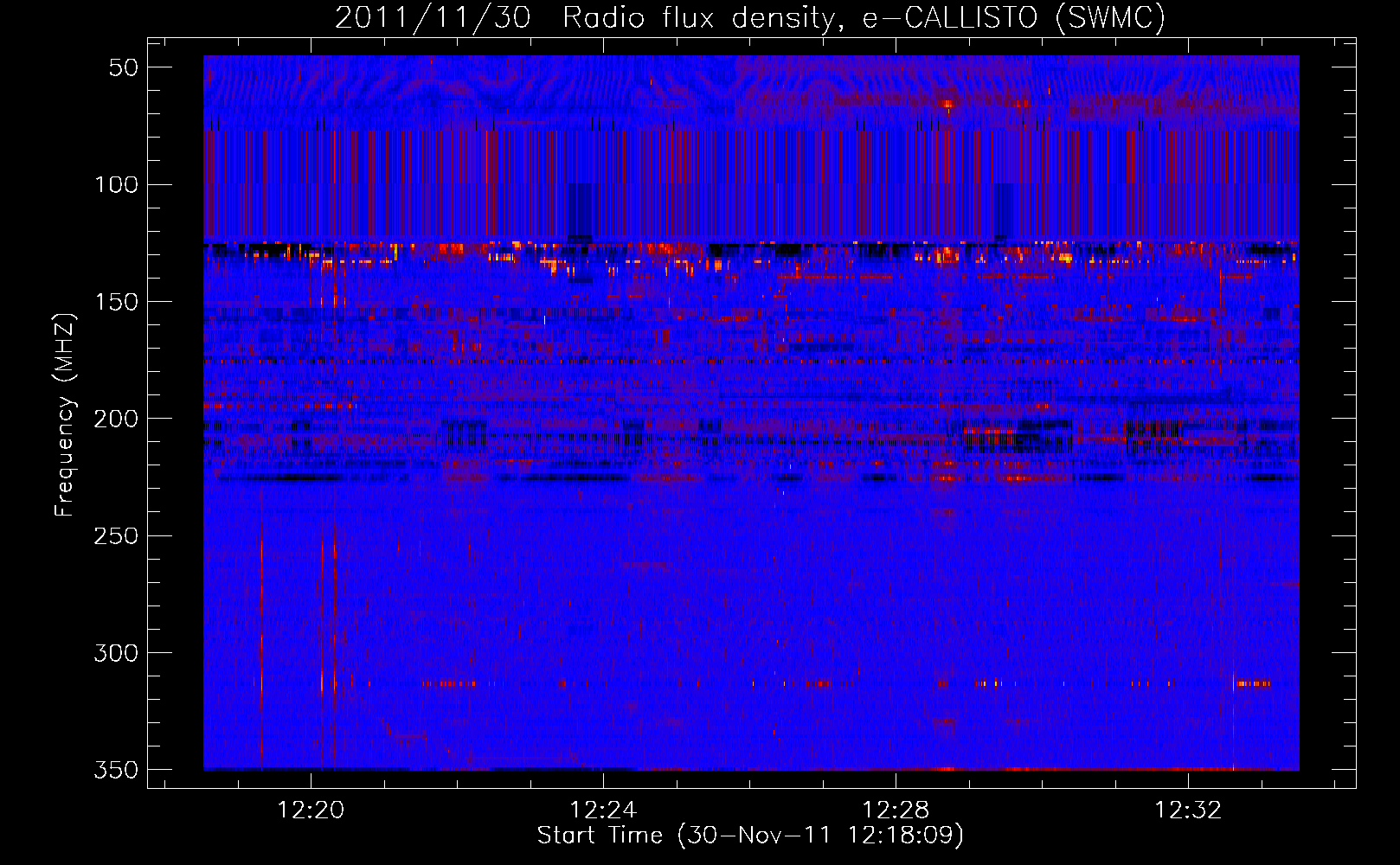Click the "Frequency (MHZ)" axis label

65,414
